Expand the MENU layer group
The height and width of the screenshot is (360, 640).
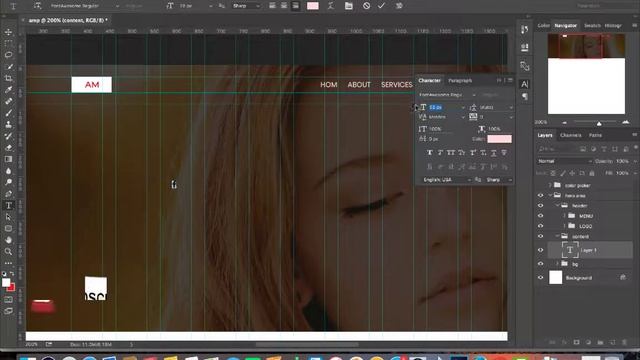[x=564, y=216]
